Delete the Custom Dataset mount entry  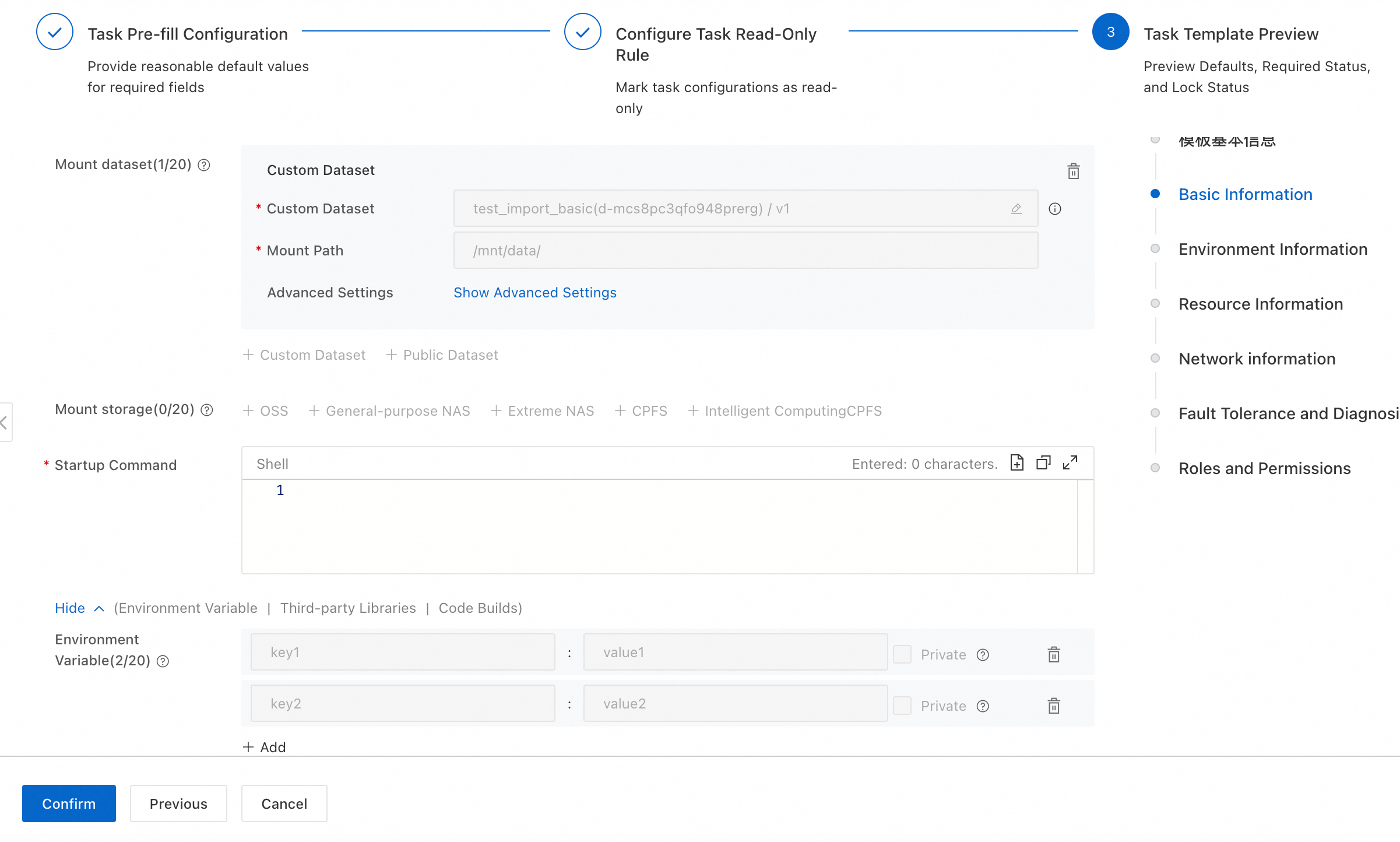click(1073, 171)
